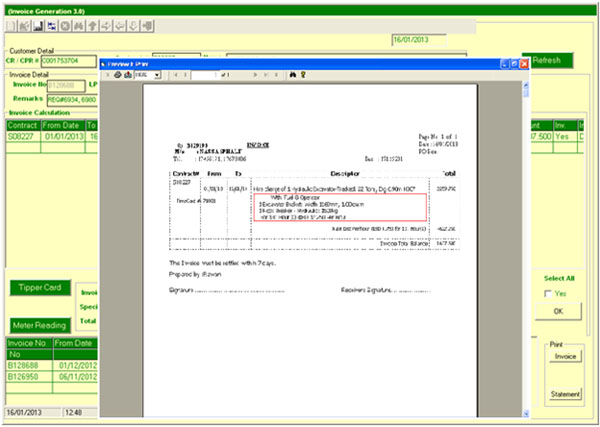Click the Yes cell in Inv. column

565,137
